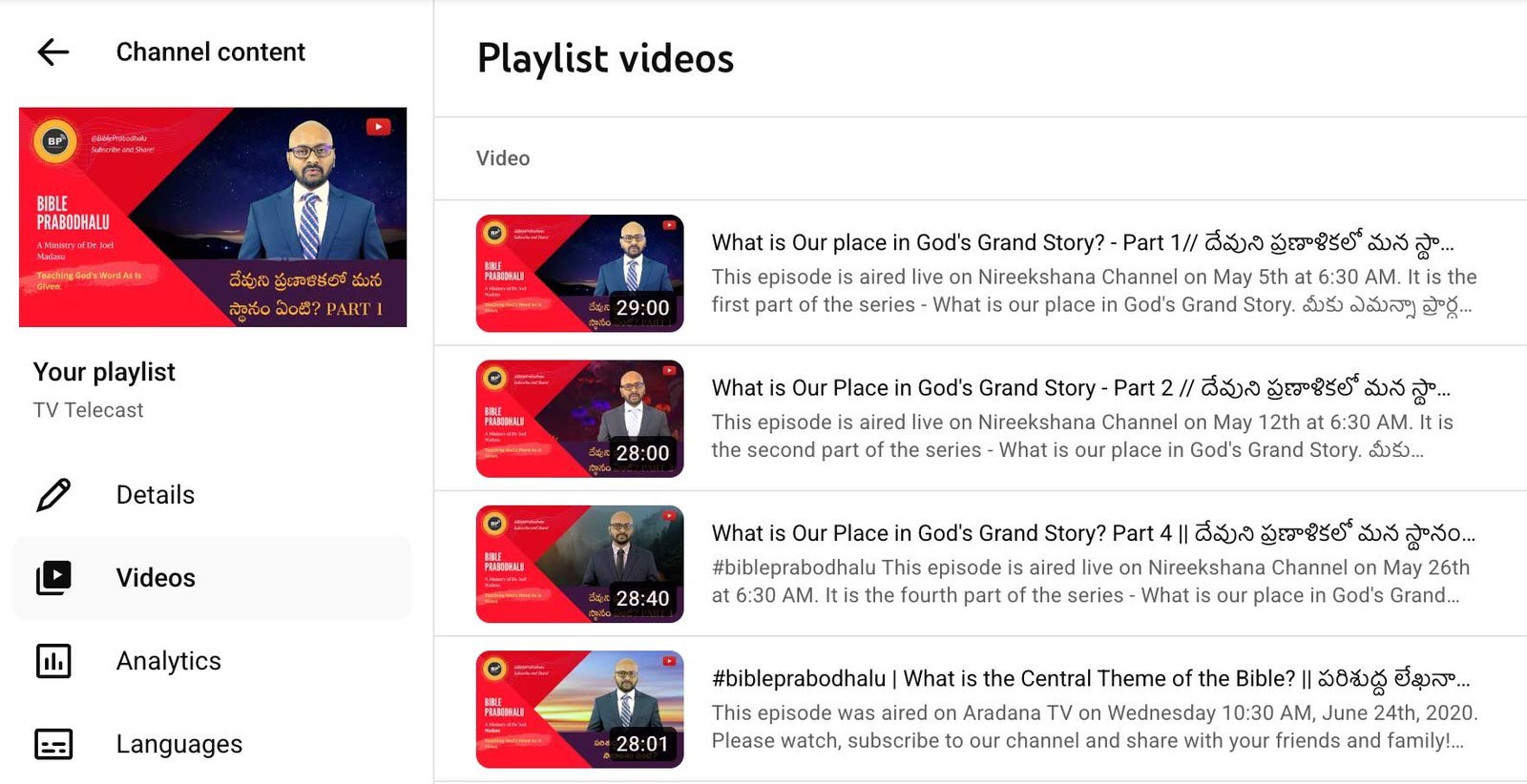Click the Videos playlist icon
Image resolution: width=1527 pixels, height=784 pixels.
pos(53,578)
